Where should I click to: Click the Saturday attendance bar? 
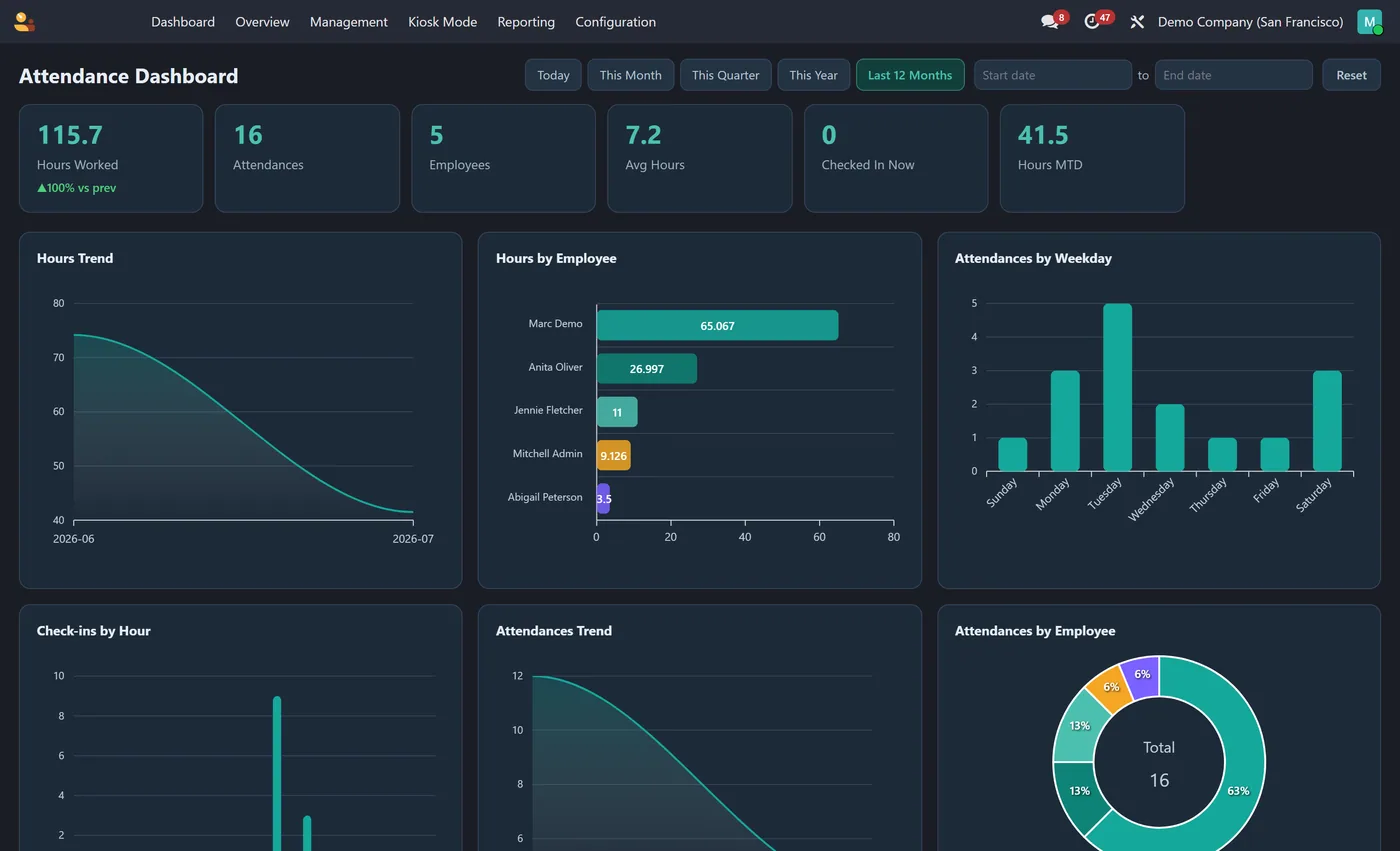pyautogui.click(x=1327, y=421)
